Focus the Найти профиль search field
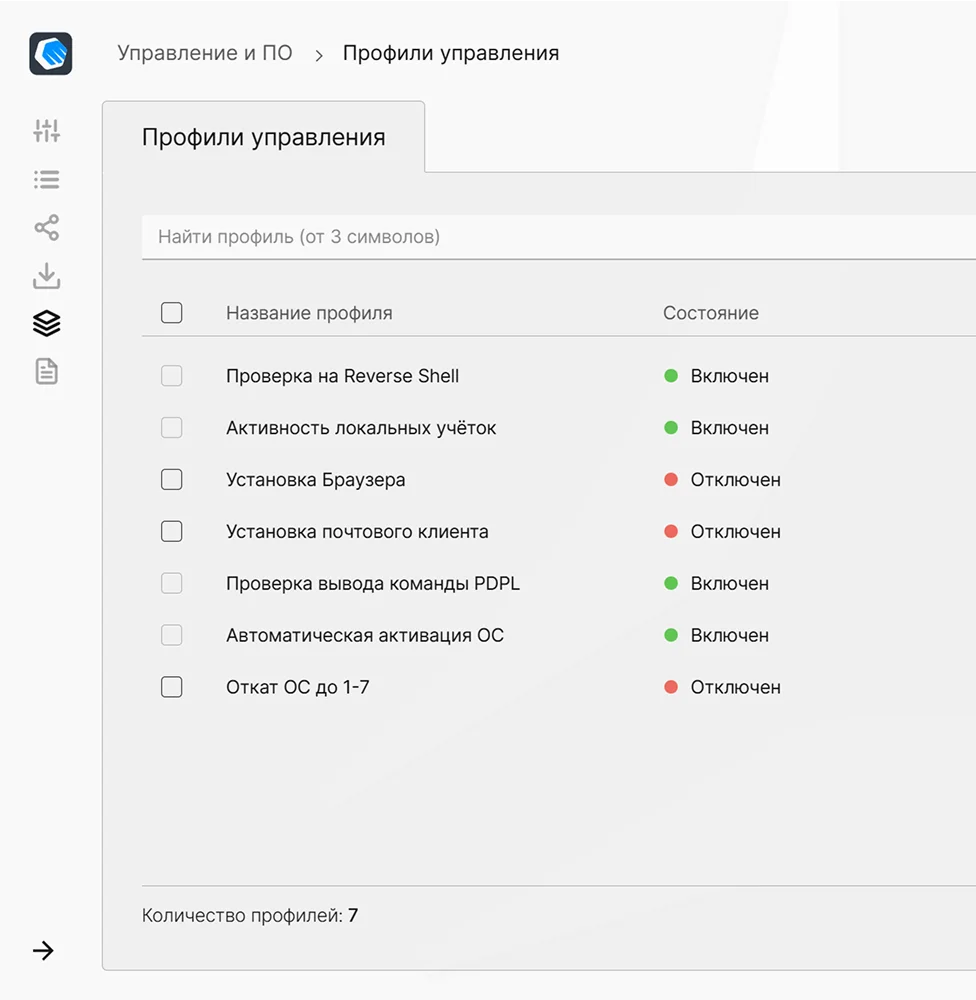 click(x=559, y=237)
